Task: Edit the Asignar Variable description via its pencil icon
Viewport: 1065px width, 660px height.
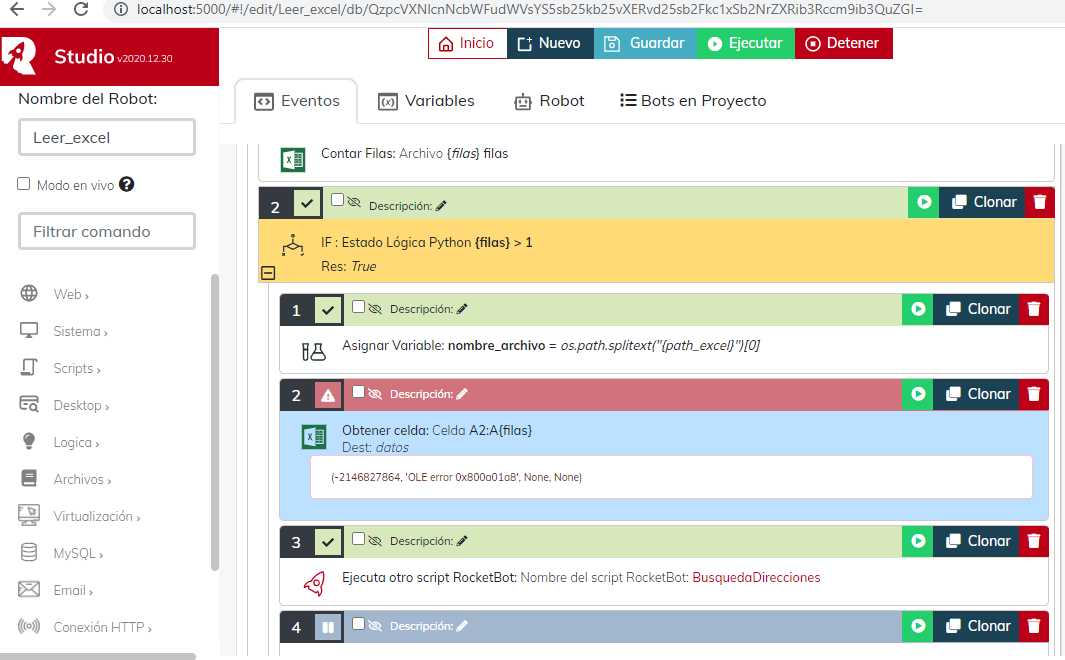Action: [462, 310]
